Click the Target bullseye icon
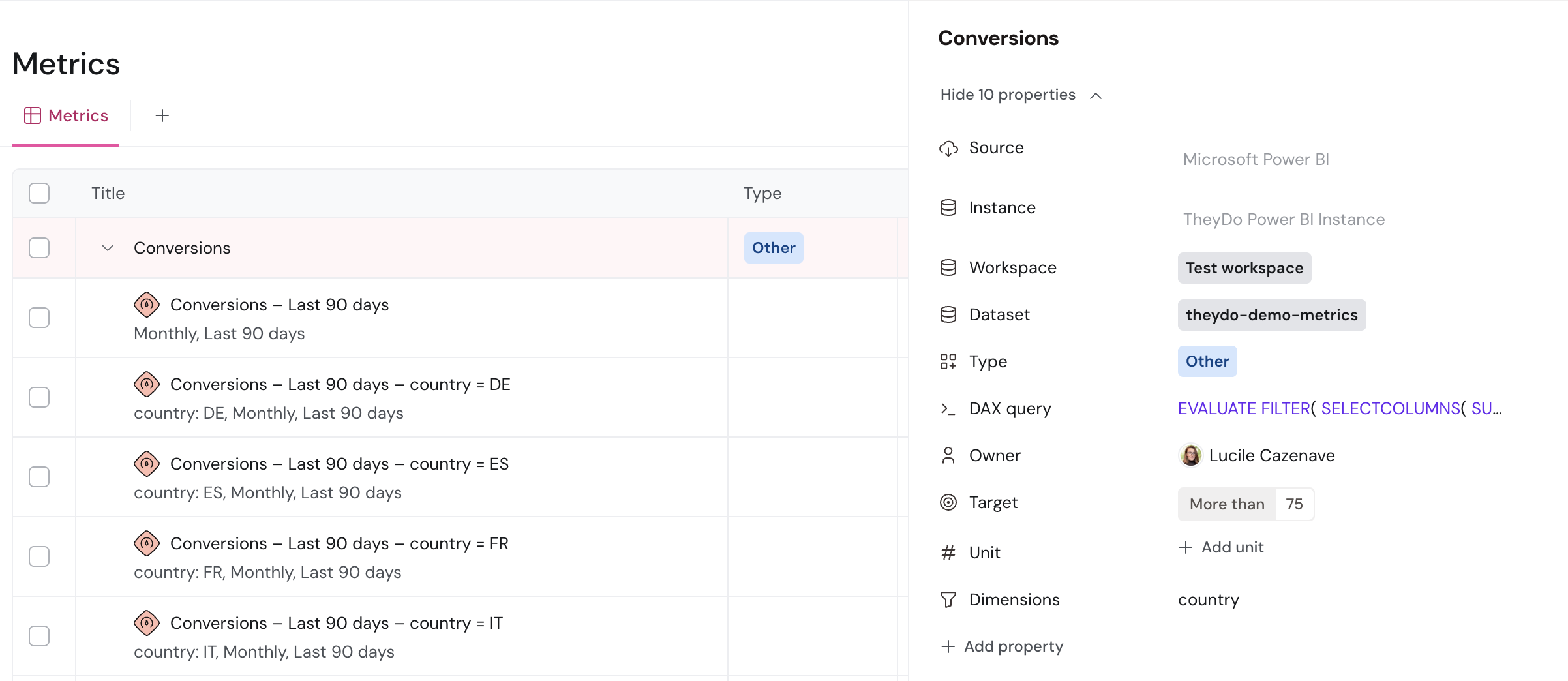 coord(948,502)
